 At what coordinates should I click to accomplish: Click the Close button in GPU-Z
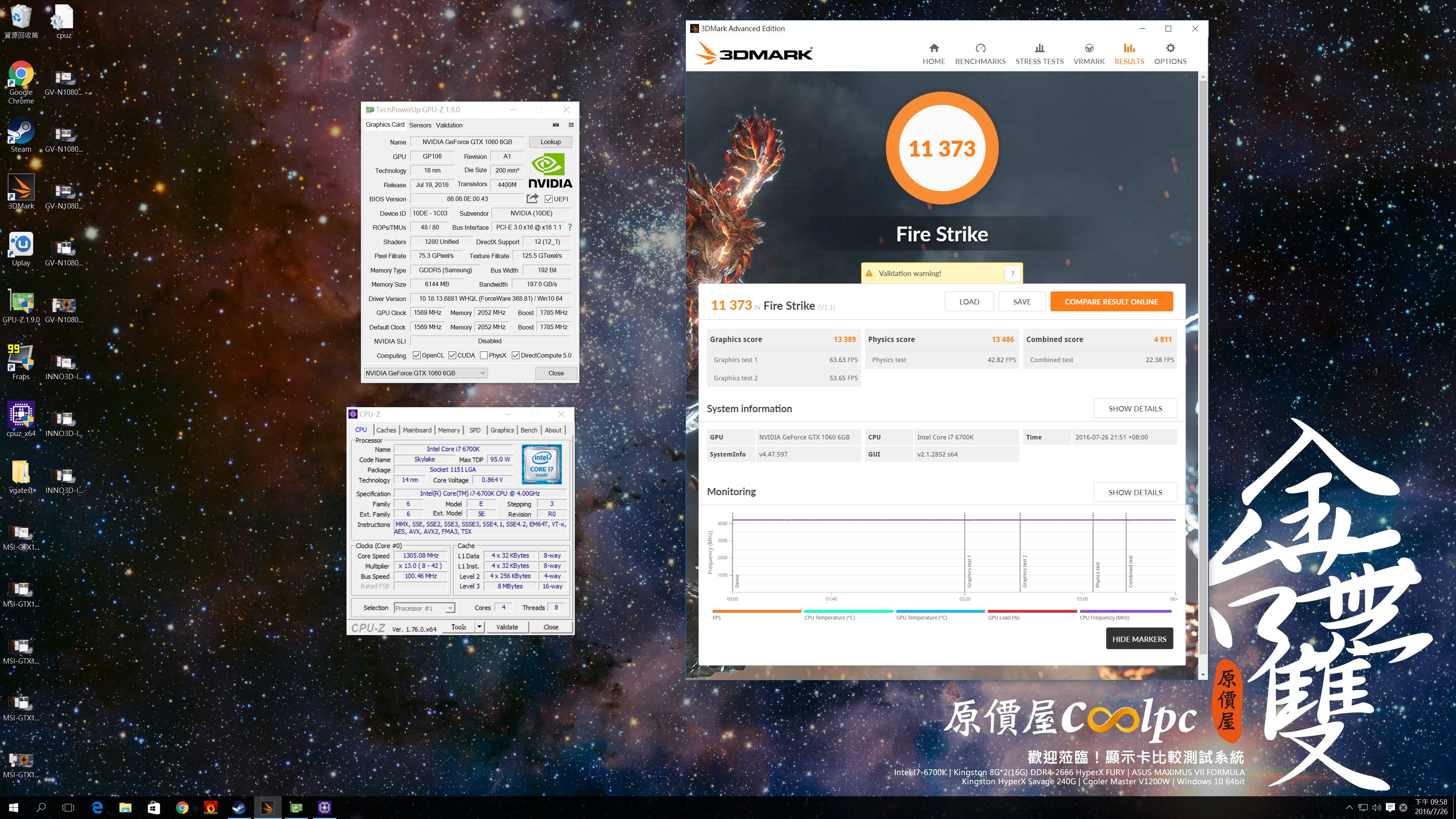555,373
